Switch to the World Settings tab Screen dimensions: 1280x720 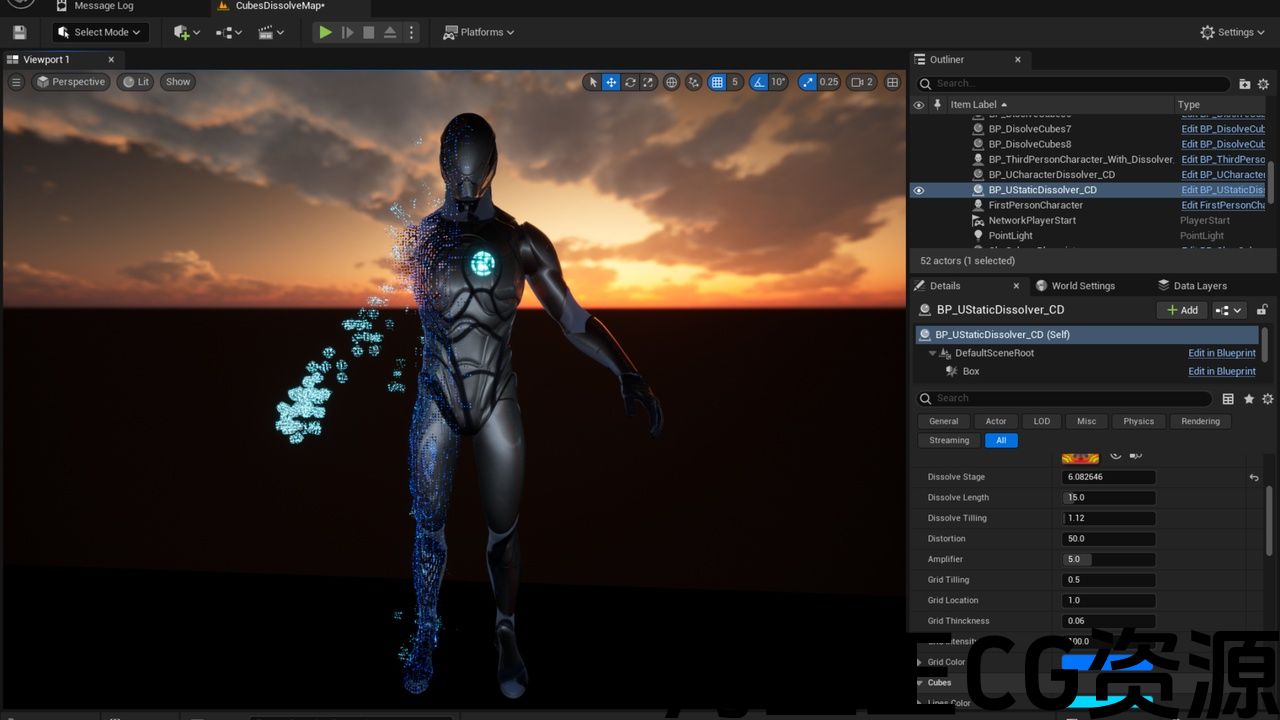coord(1076,286)
